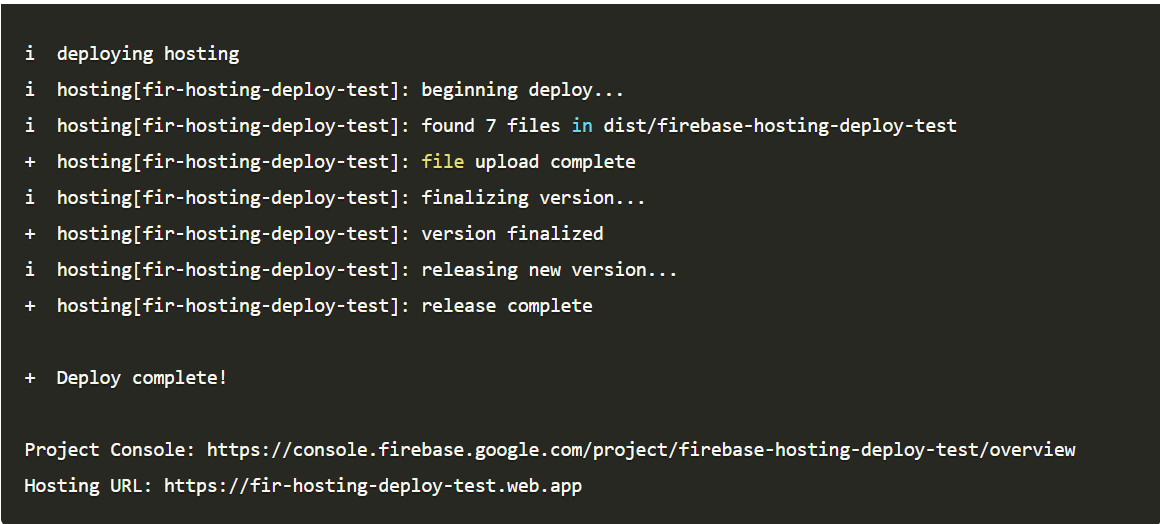Click the plus marker on the "version finalized" line
This screenshot has height=524, width=1160.
pos(30,234)
